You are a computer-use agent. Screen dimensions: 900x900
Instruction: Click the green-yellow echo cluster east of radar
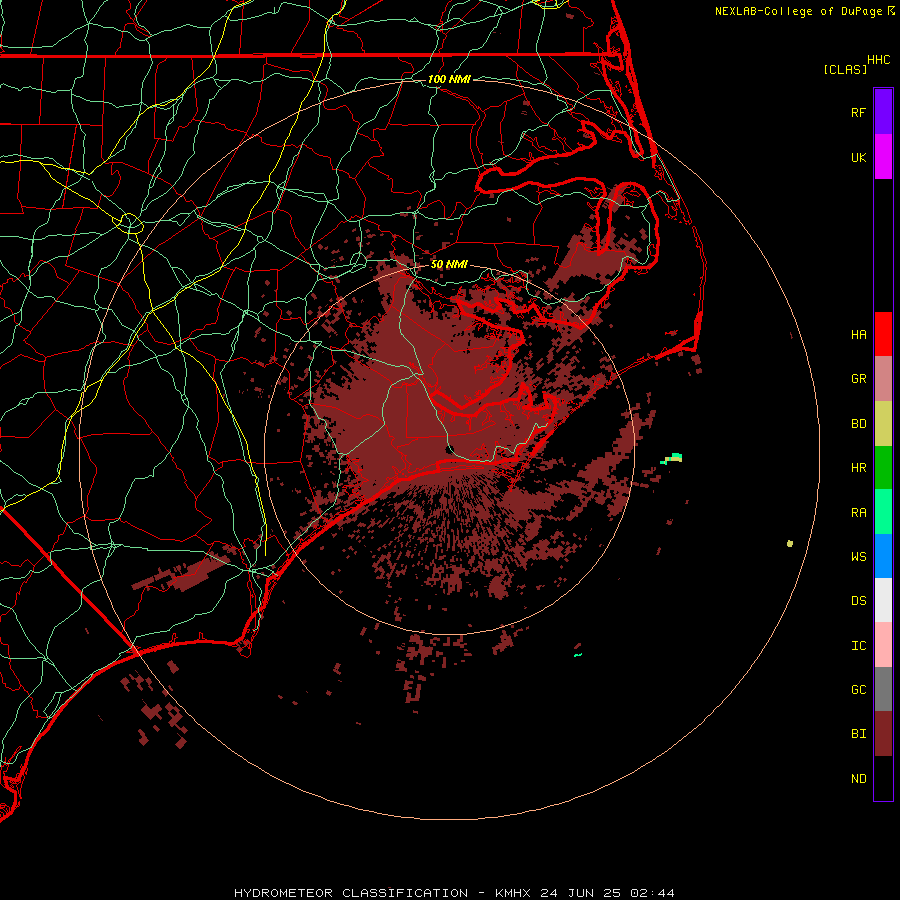672,458
